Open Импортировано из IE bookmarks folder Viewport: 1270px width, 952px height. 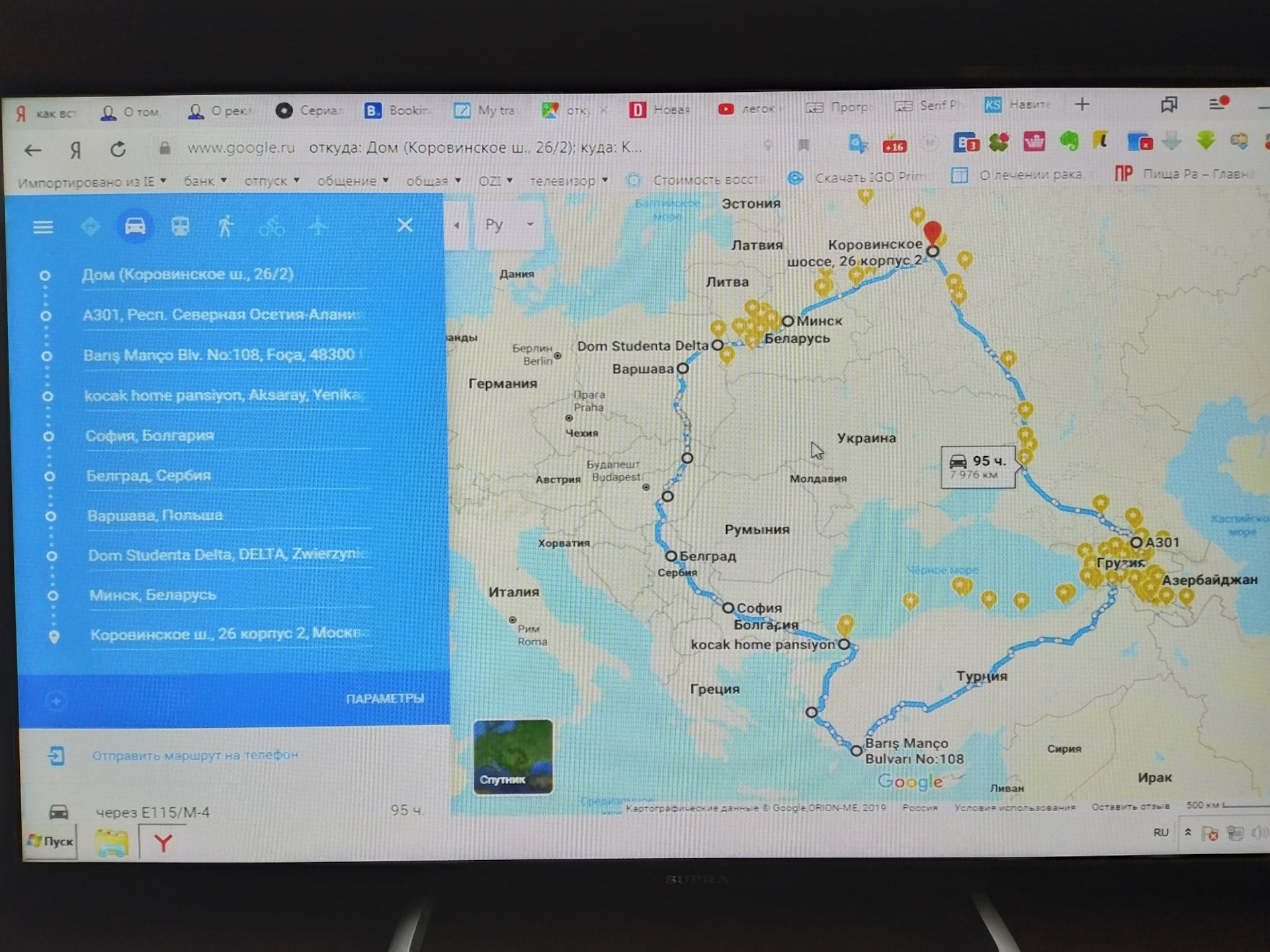click(91, 182)
